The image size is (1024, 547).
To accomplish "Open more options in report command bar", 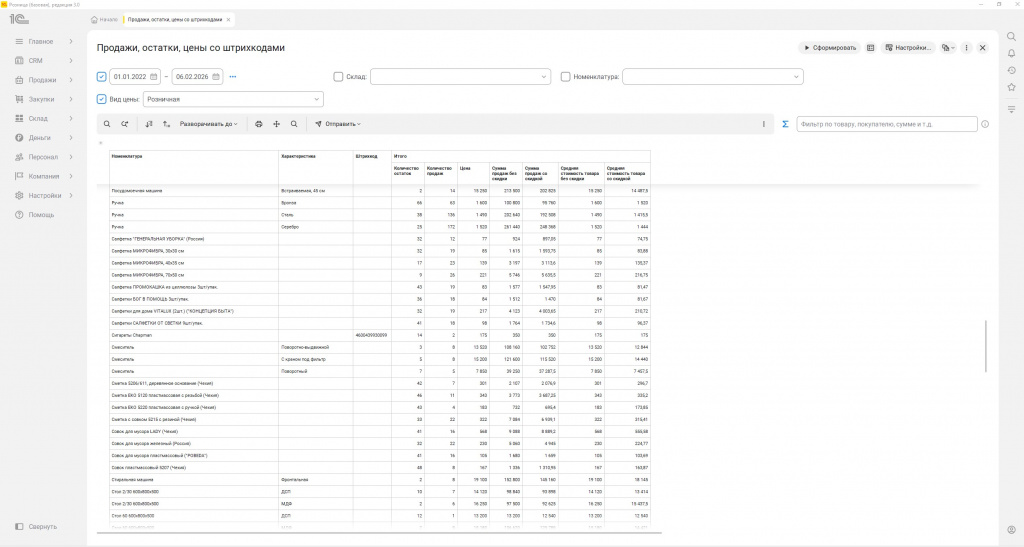I will (x=763, y=124).
